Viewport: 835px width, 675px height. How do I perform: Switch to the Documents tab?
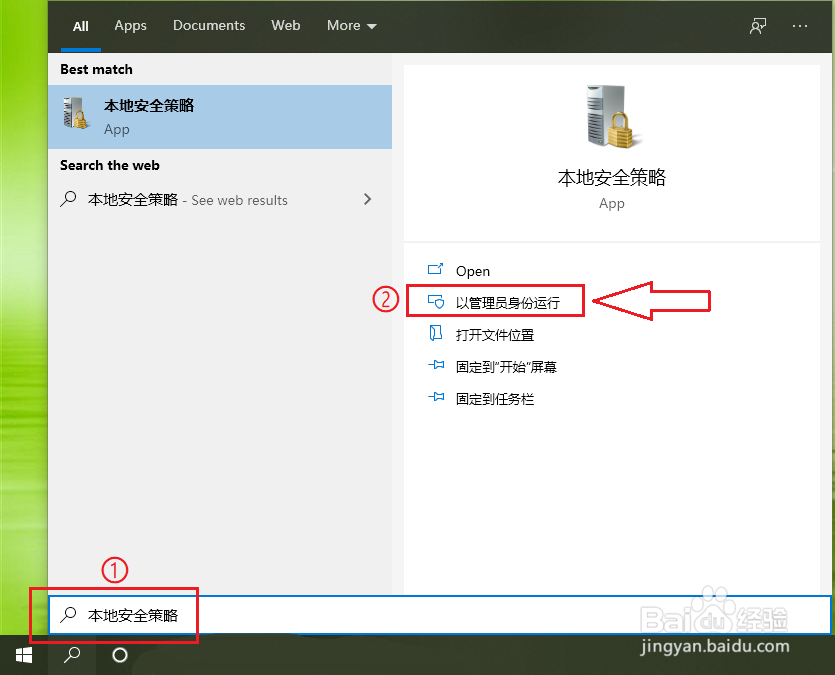coord(208,26)
